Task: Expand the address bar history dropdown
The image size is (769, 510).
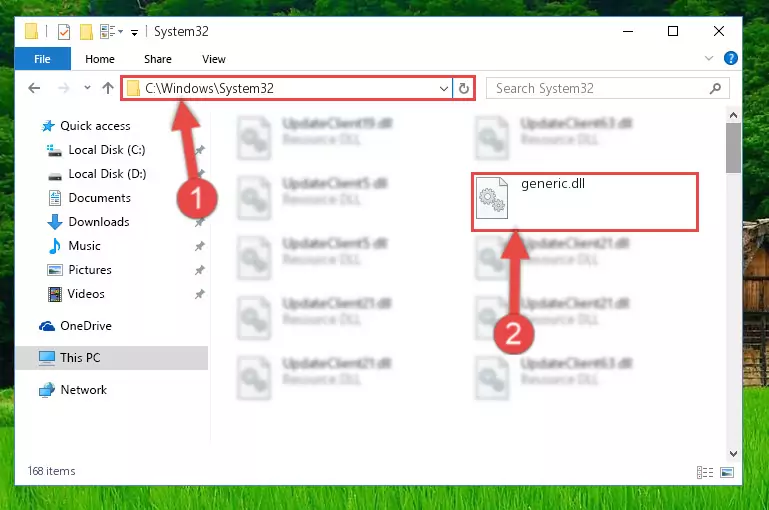Action: pyautogui.click(x=444, y=89)
